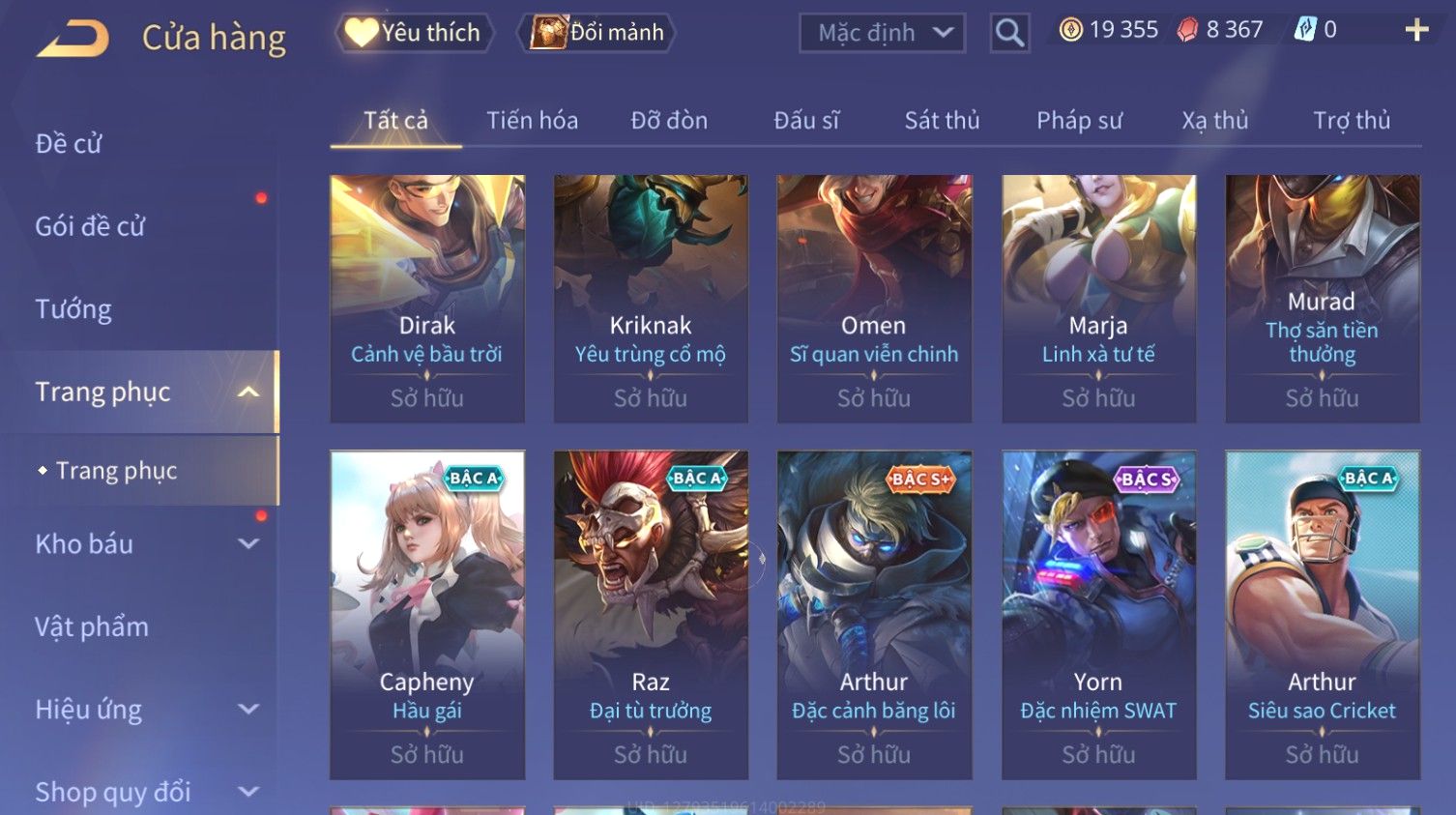
Task: Select the Yorn Đặc nhiệm SWAT skin card
Action: point(1098,615)
